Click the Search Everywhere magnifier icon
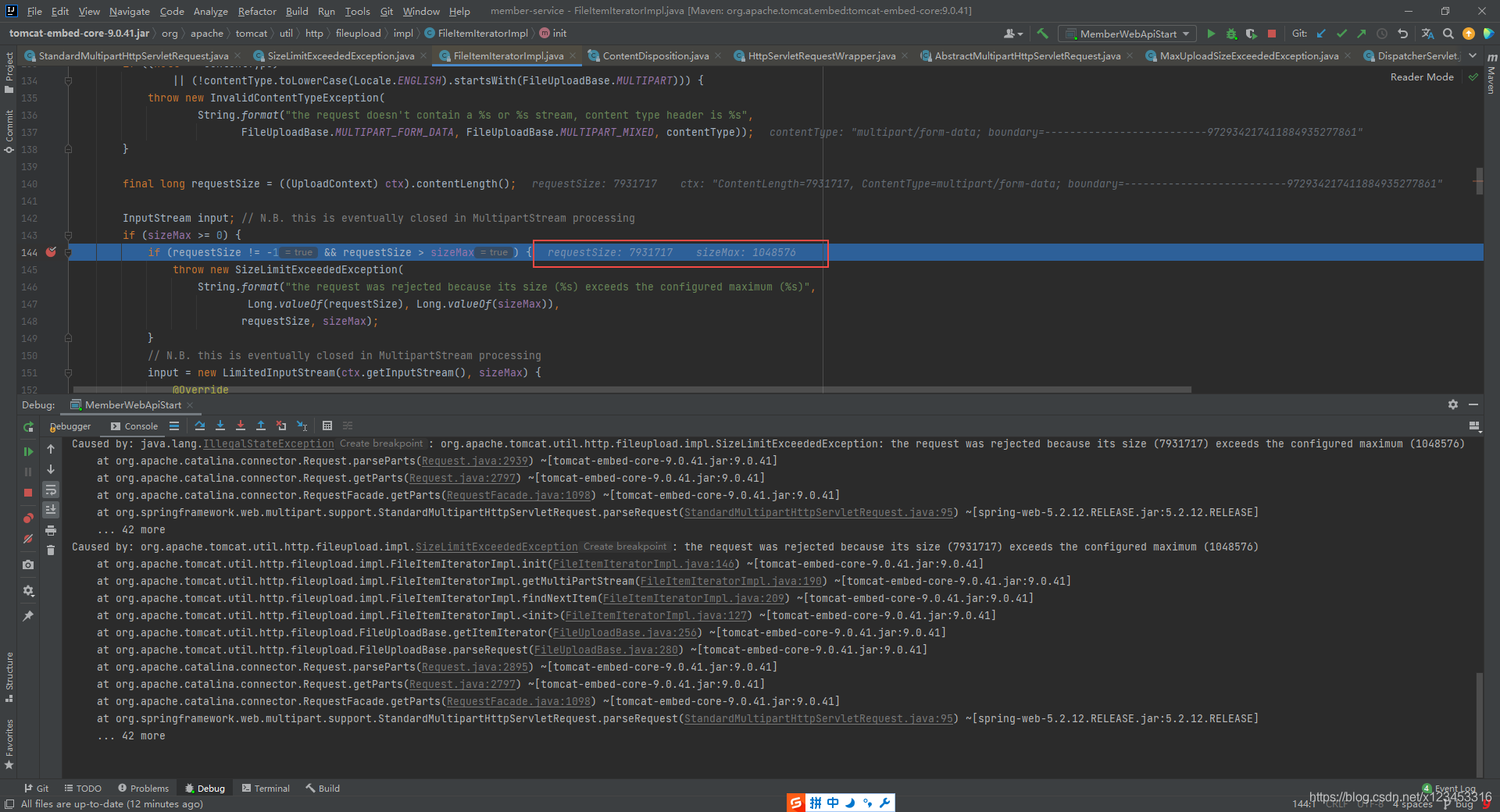The height and width of the screenshot is (812, 1500). point(1448,34)
